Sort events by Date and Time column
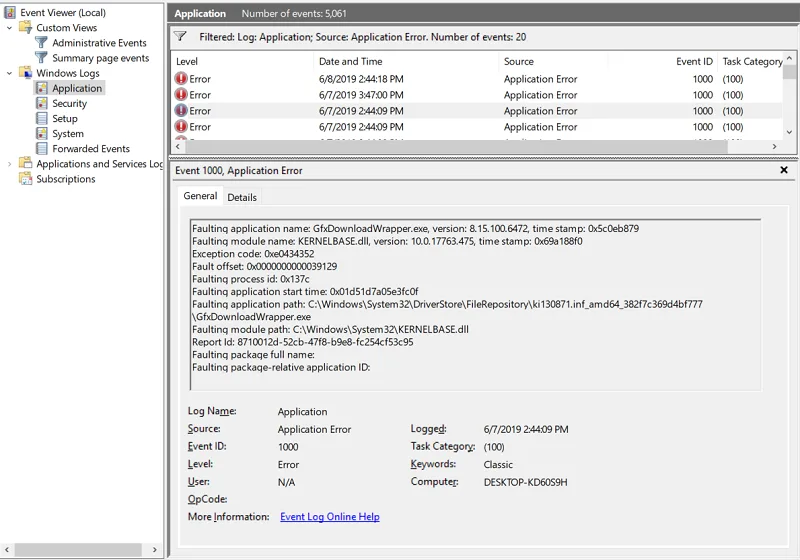 click(x=406, y=61)
